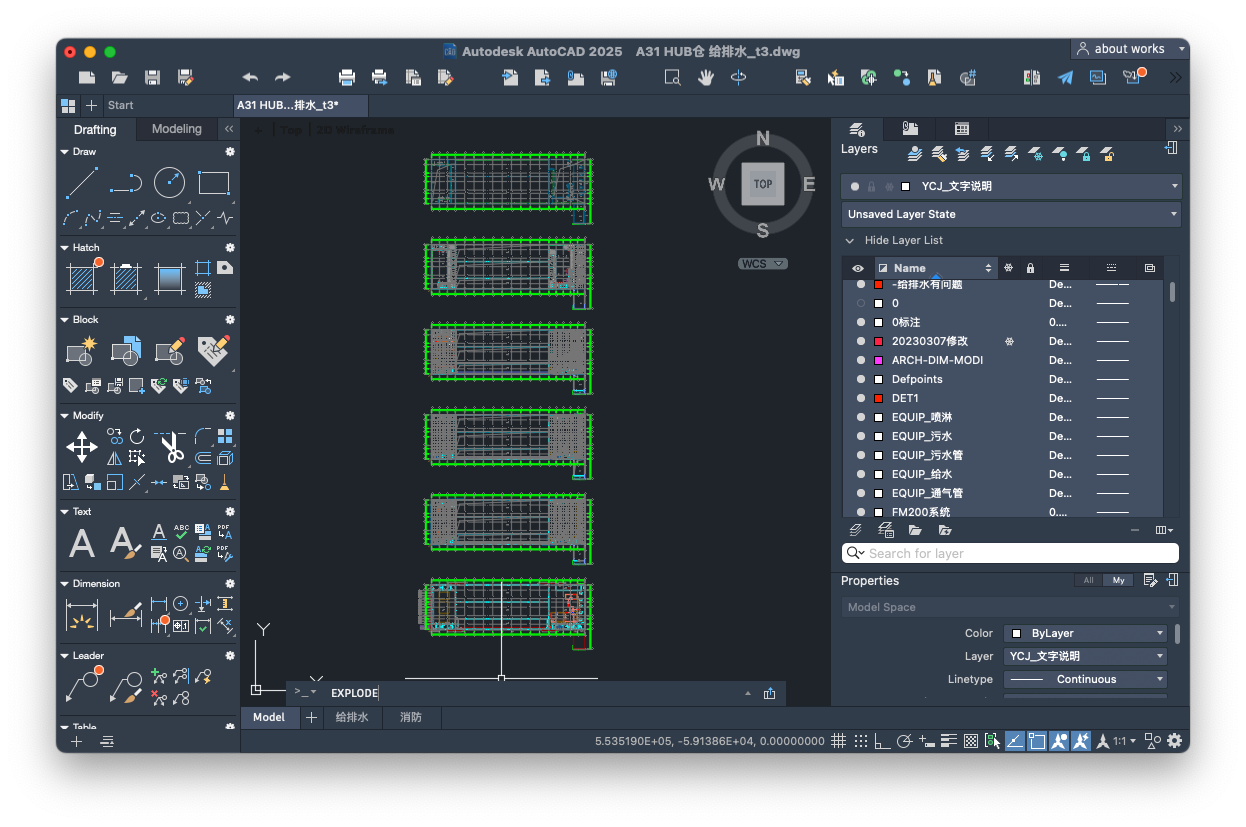Collapse the Hide Layer List expander
1246x827 pixels.
(x=850, y=241)
